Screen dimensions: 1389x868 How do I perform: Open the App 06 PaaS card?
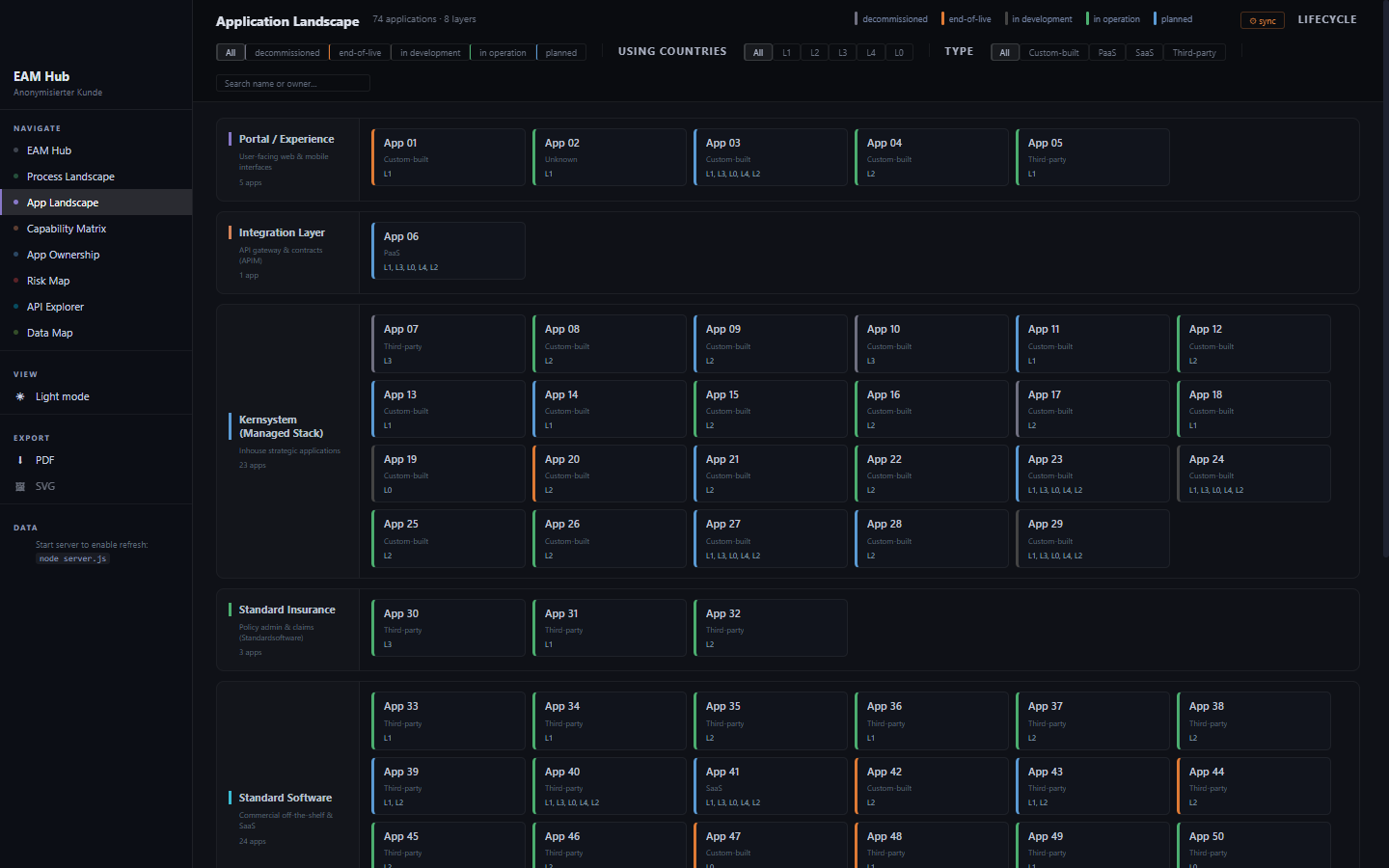[x=449, y=251]
